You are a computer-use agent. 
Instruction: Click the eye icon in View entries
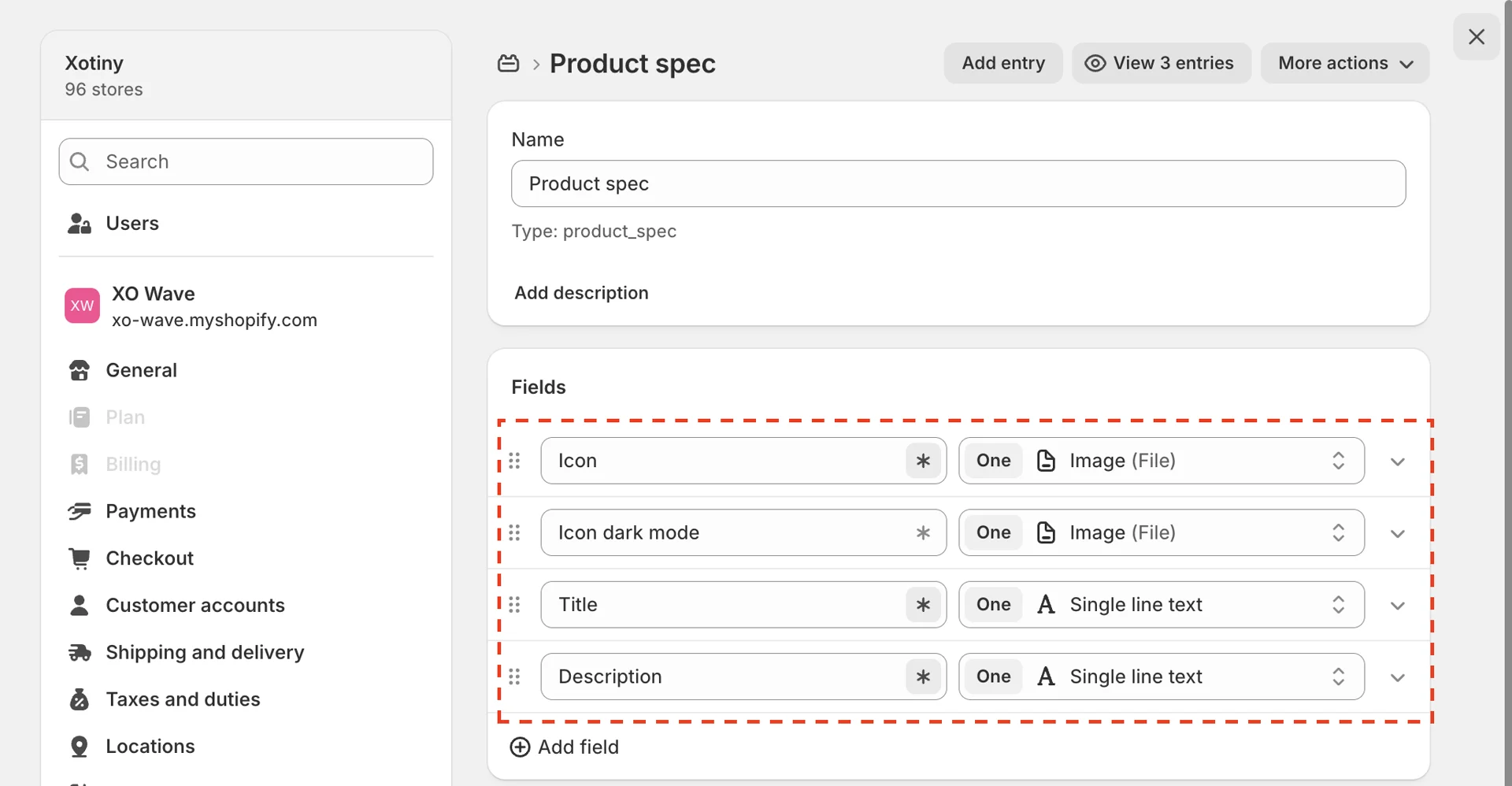pyautogui.click(x=1095, y=63)
